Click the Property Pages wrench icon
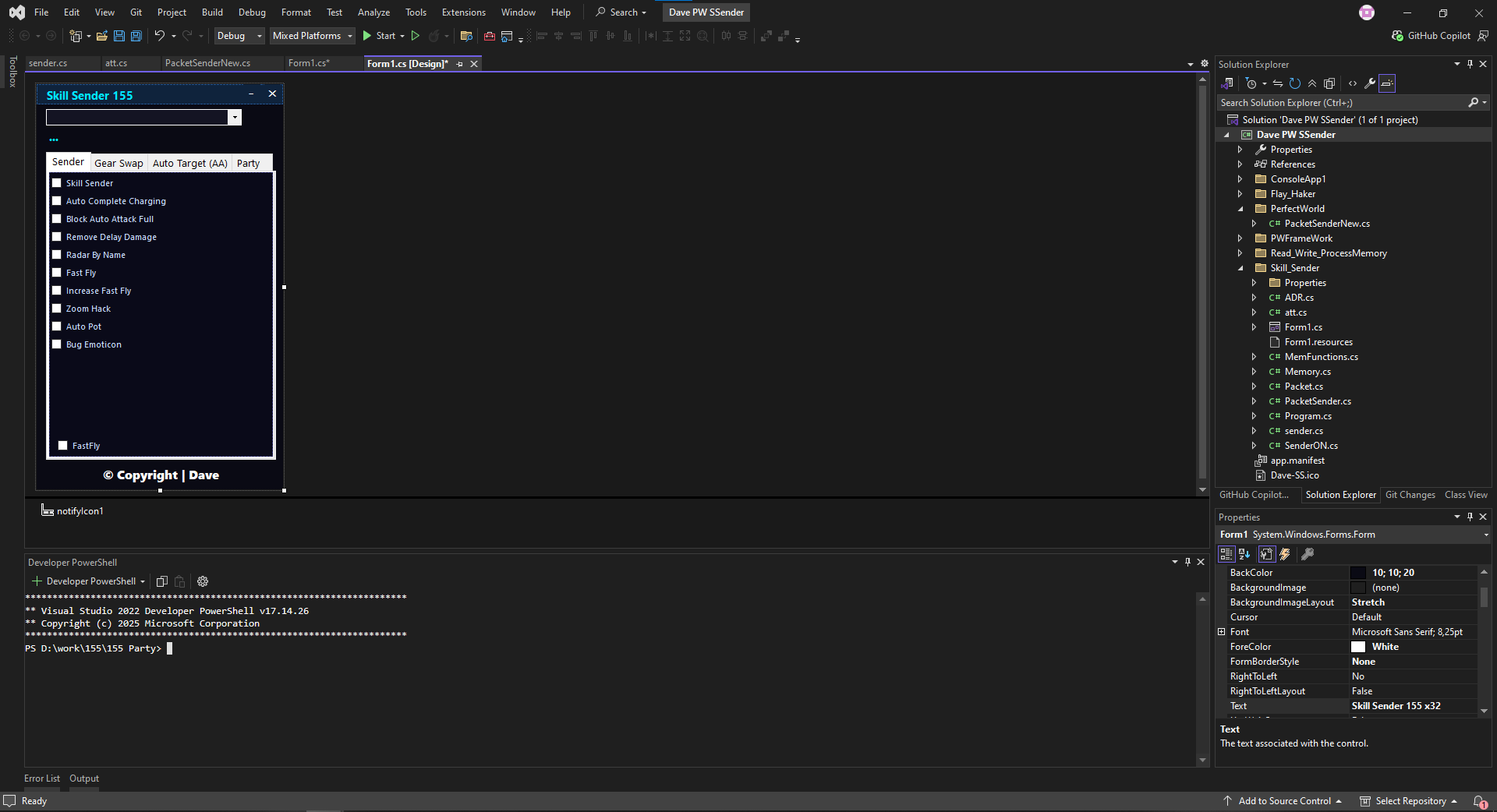 1308,554
